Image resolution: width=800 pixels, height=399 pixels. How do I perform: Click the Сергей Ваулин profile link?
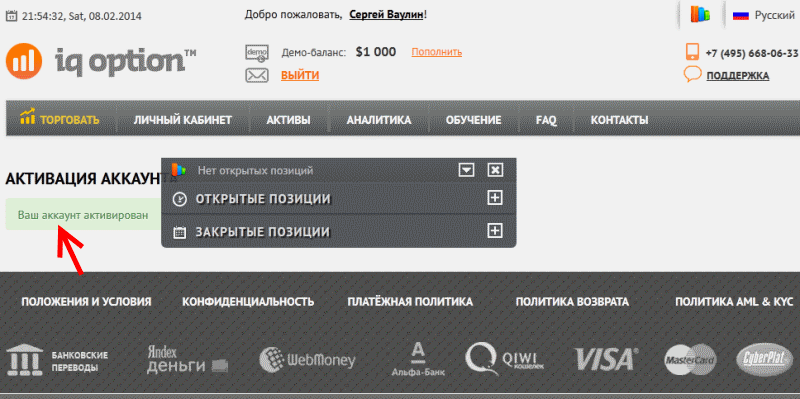(x=386, y=15)
